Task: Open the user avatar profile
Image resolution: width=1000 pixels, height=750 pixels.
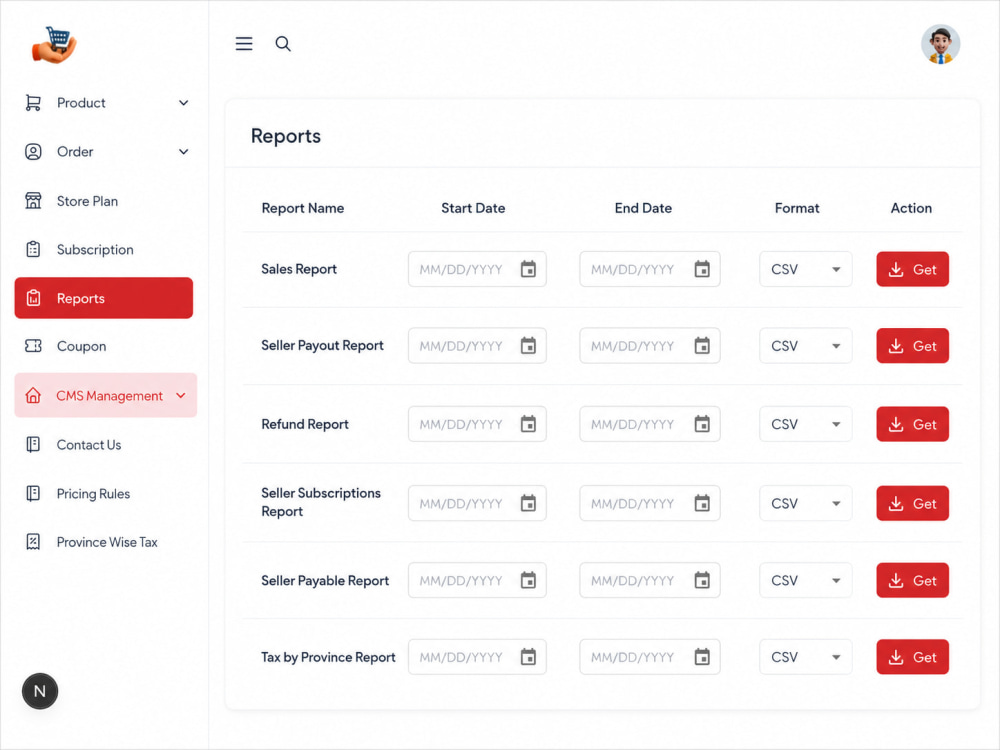Action: [x=940, y=44]
